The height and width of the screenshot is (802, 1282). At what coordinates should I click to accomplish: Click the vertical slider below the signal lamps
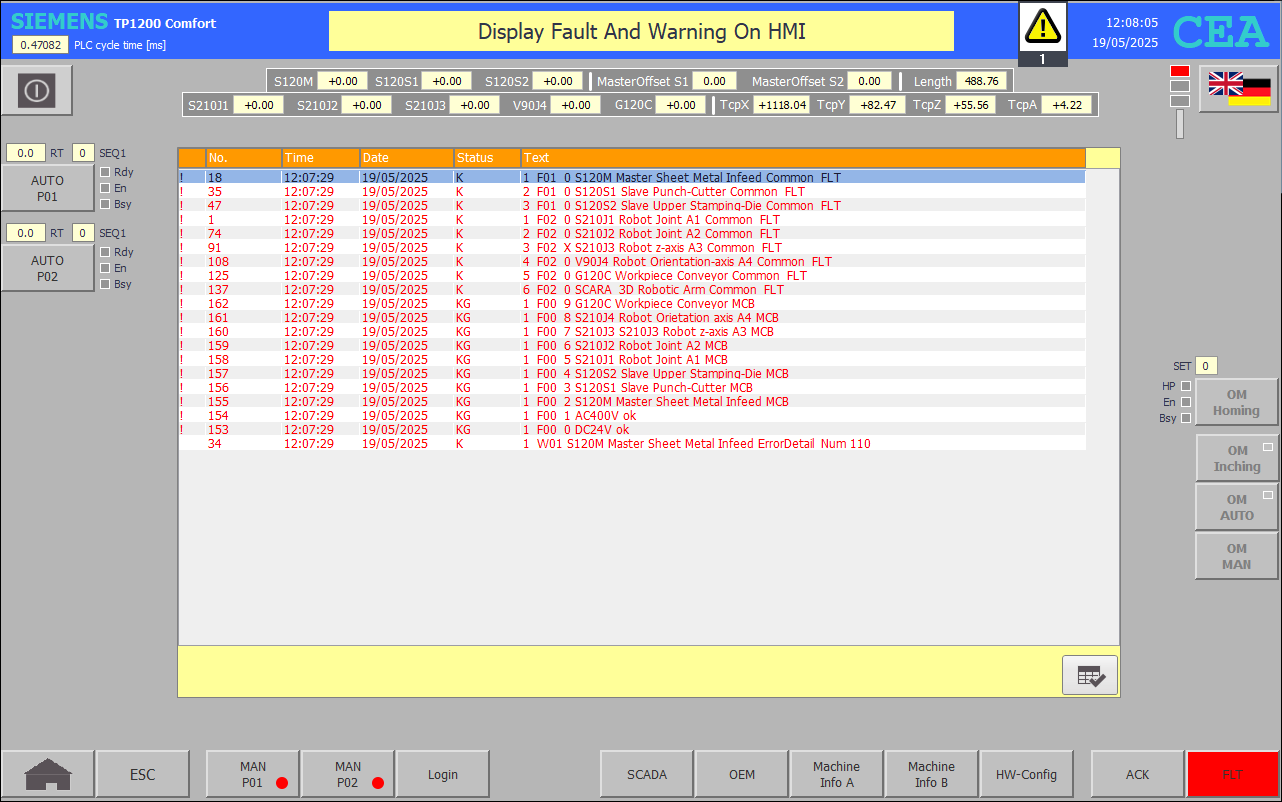tap(1179, 124)
